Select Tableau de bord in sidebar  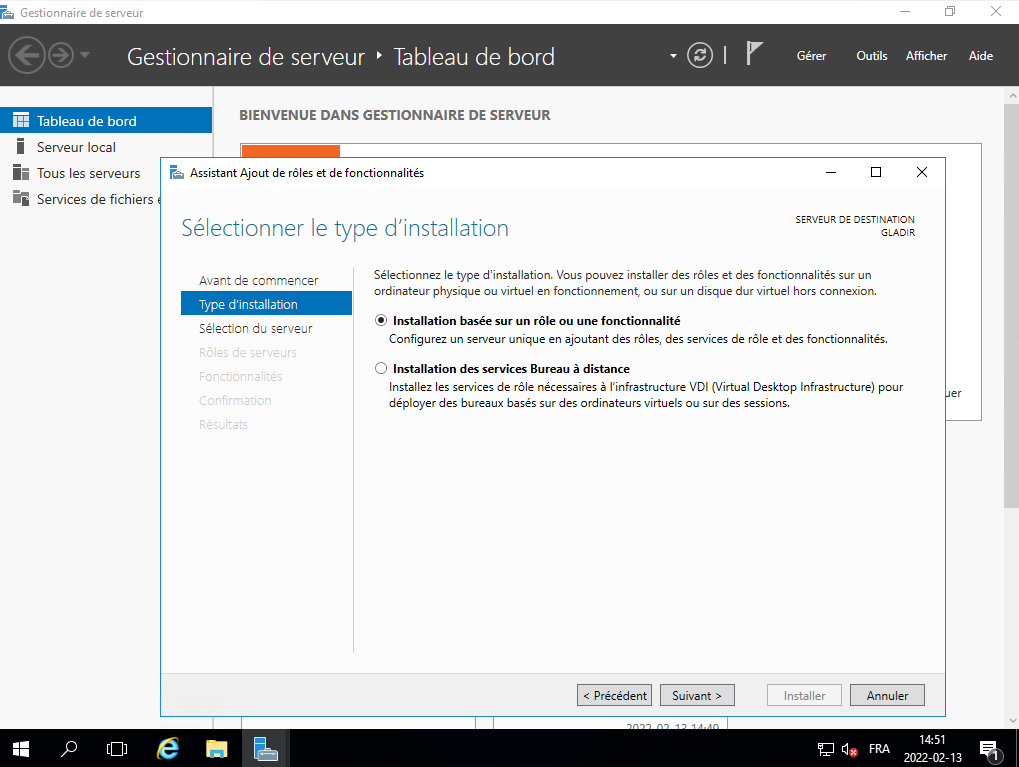(x=106, y=120)
